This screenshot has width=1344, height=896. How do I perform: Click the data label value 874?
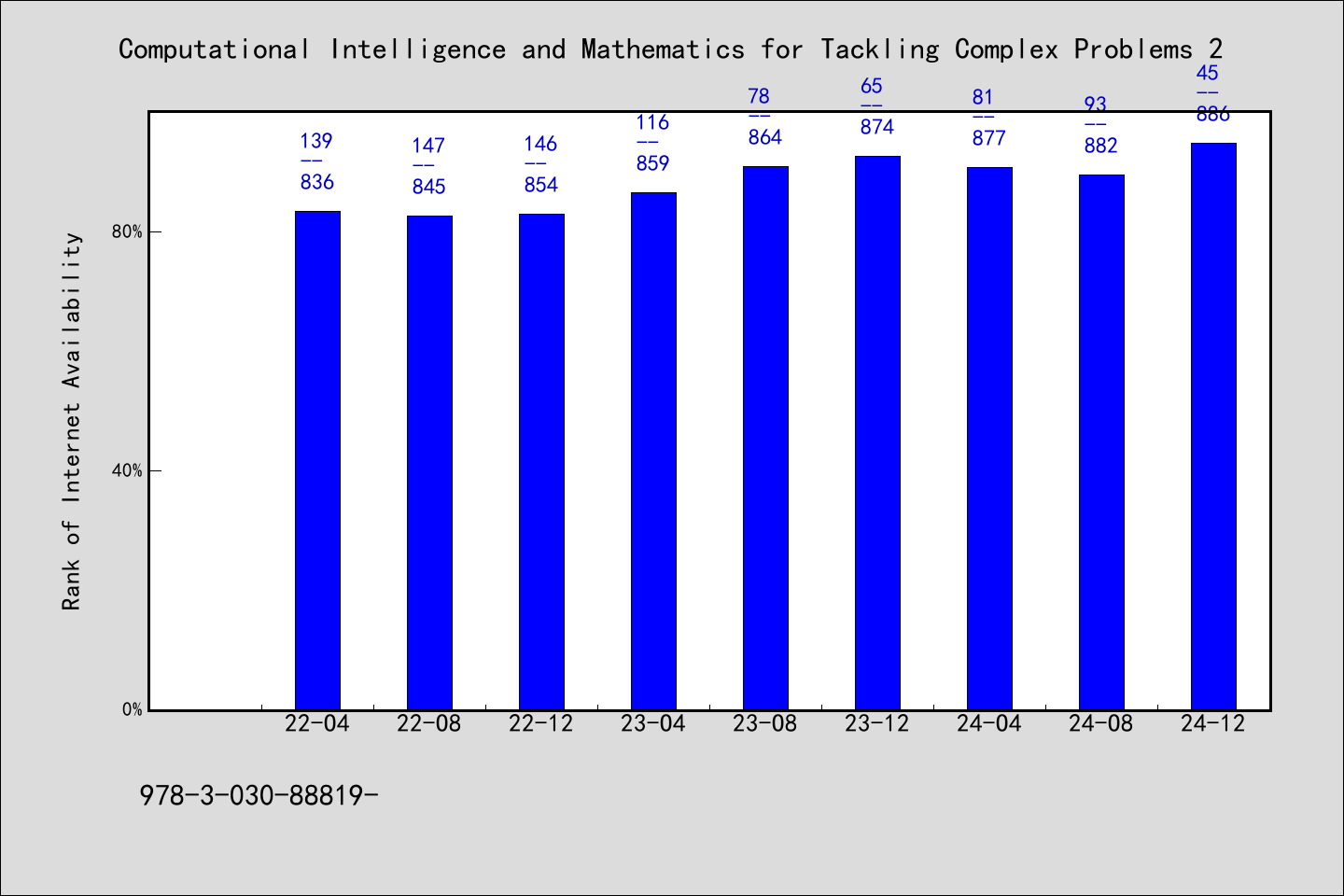[x=877, y=127]
